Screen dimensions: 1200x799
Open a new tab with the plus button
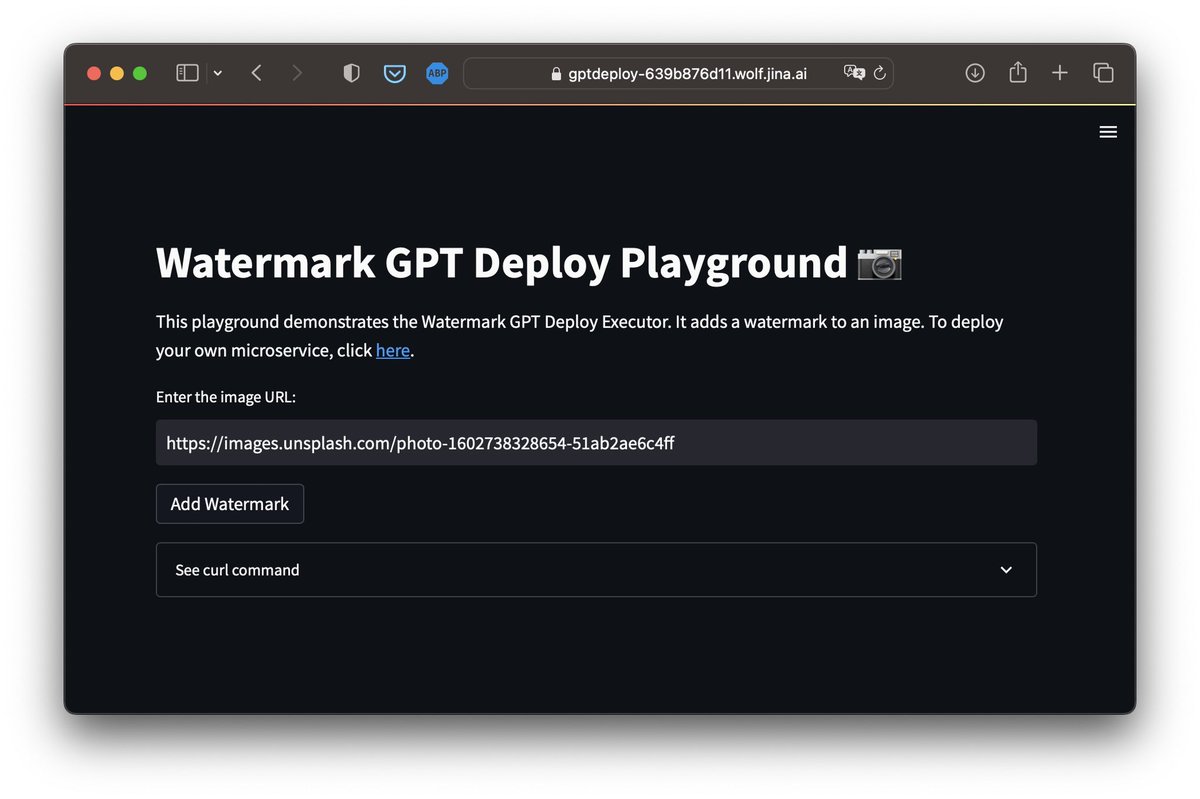tap(1060, 72)
